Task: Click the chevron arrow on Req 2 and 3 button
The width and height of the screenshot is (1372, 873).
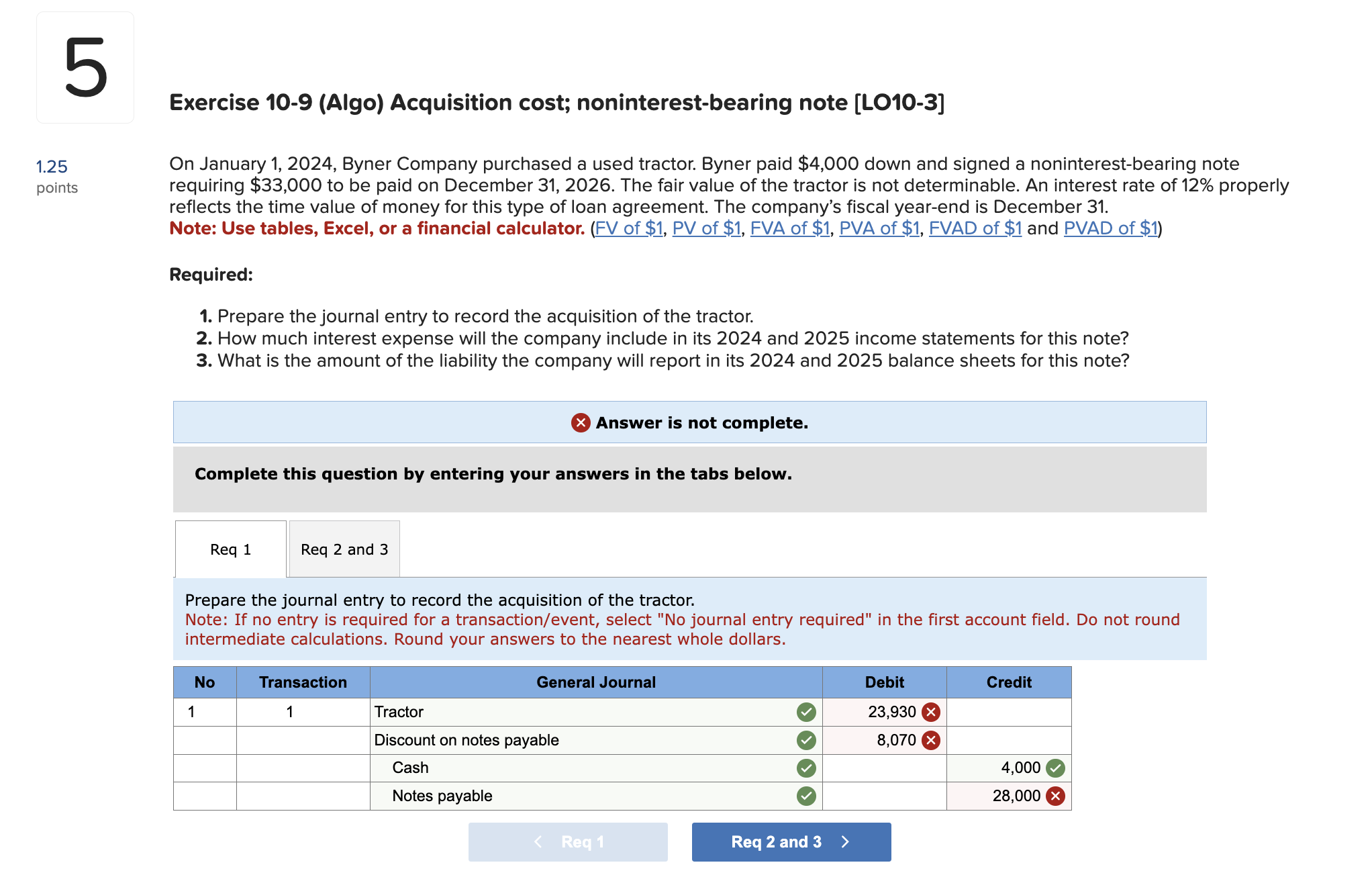Action: (845, 841)
